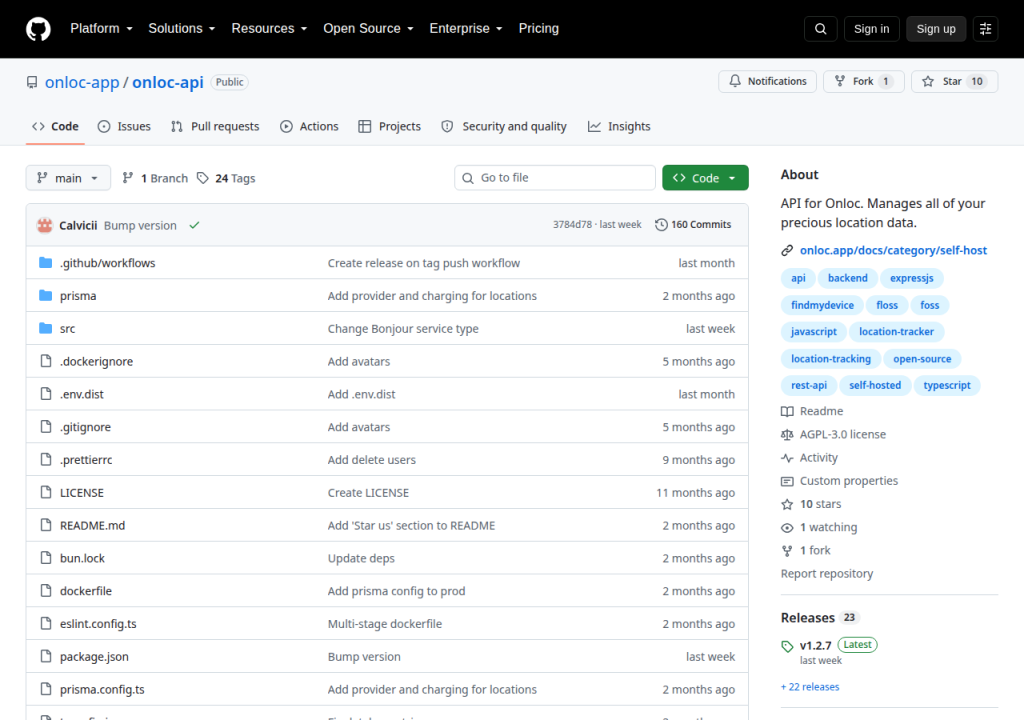
Task: Open the + 22 releases link
Action: coord(810,687)
